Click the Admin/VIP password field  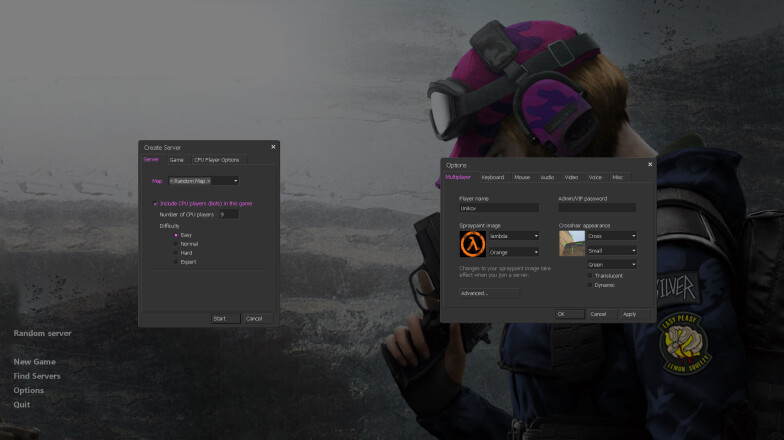click(x=597, y=208)
